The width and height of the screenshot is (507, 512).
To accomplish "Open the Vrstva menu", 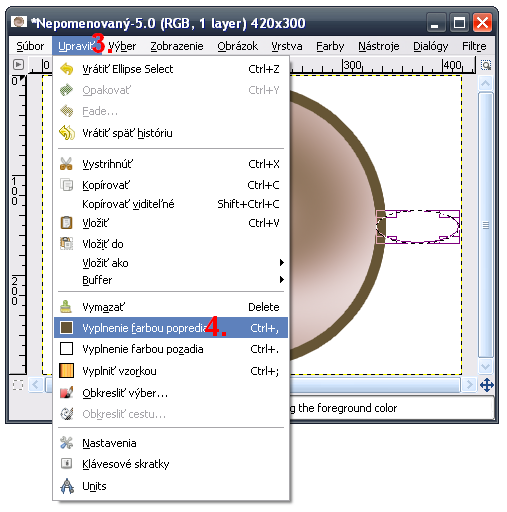I will tap(287, 46).
